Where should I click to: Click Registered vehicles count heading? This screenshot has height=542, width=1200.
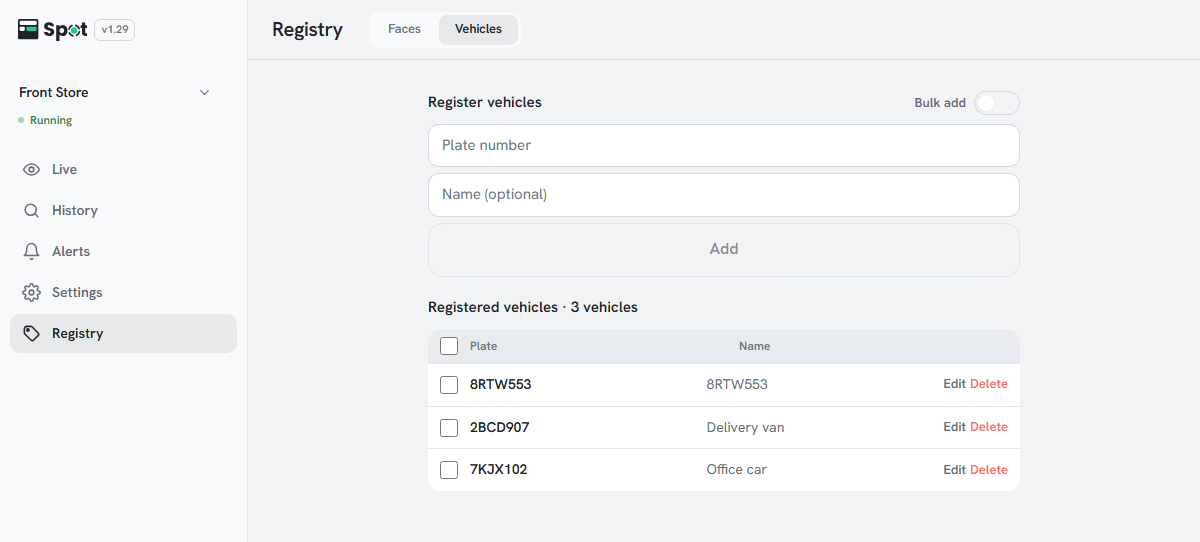pyautogui.click(x=533, y=308)
